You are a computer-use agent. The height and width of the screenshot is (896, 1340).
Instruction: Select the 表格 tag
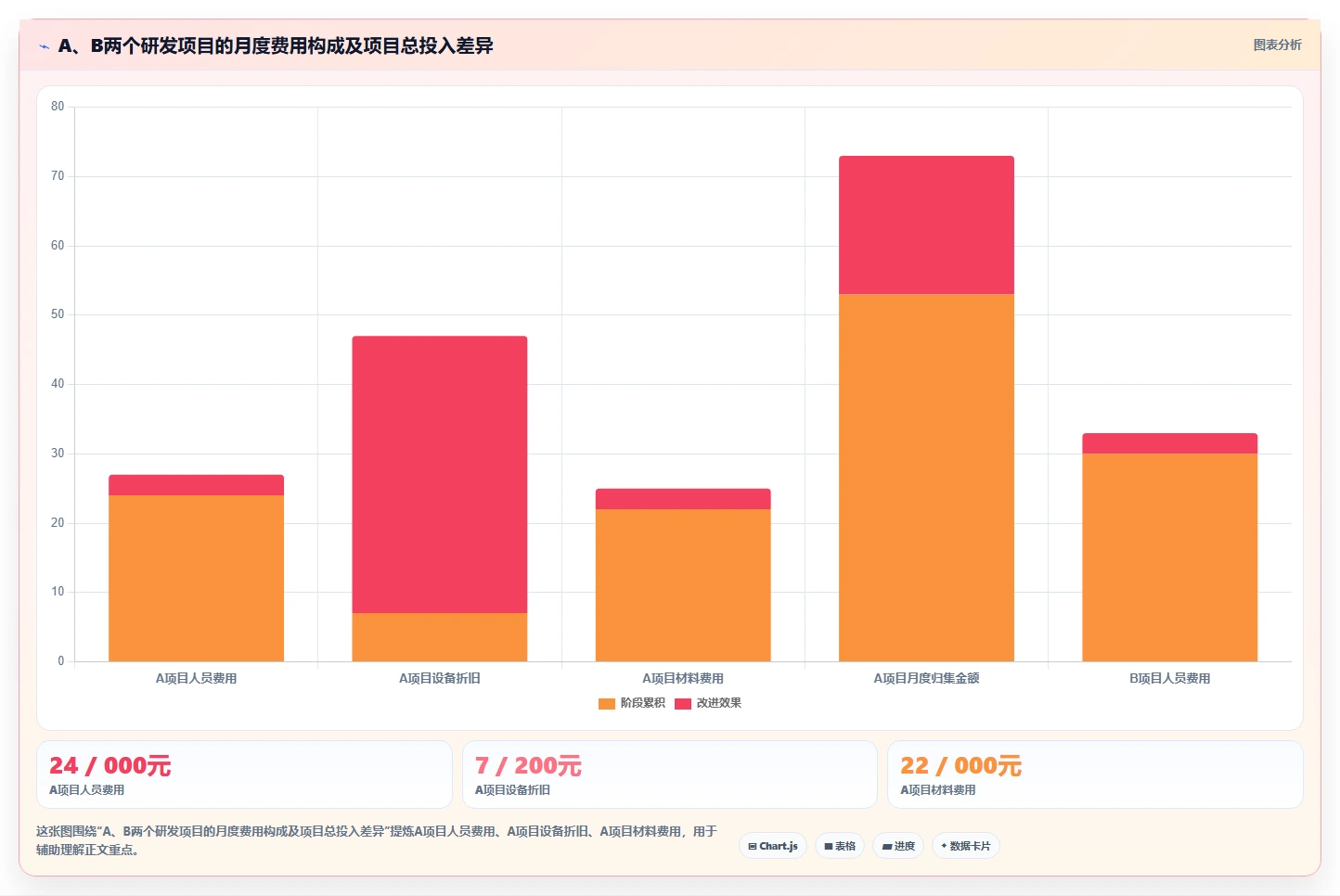tap(840, 846)
